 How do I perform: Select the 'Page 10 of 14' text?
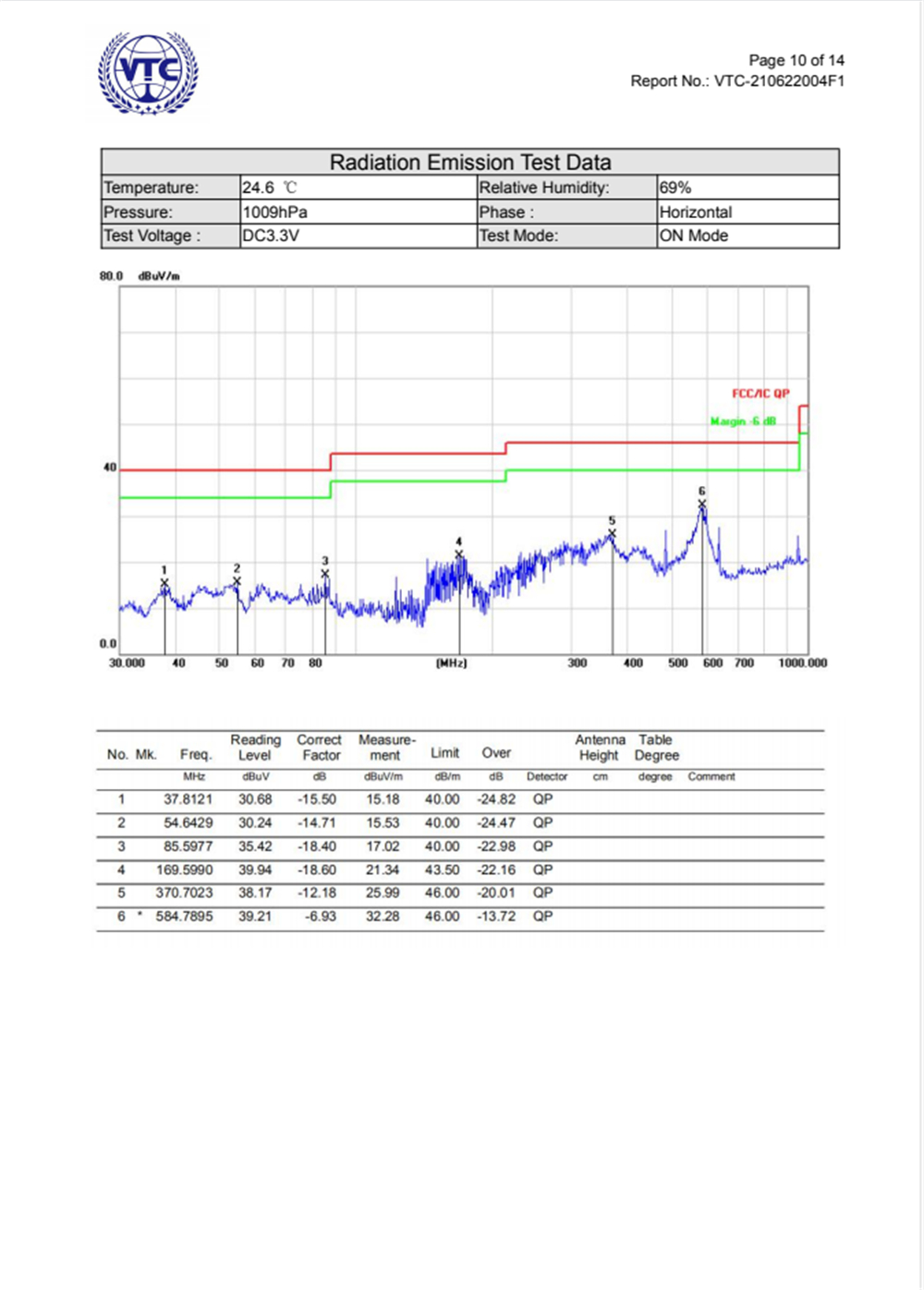point(796,60)
